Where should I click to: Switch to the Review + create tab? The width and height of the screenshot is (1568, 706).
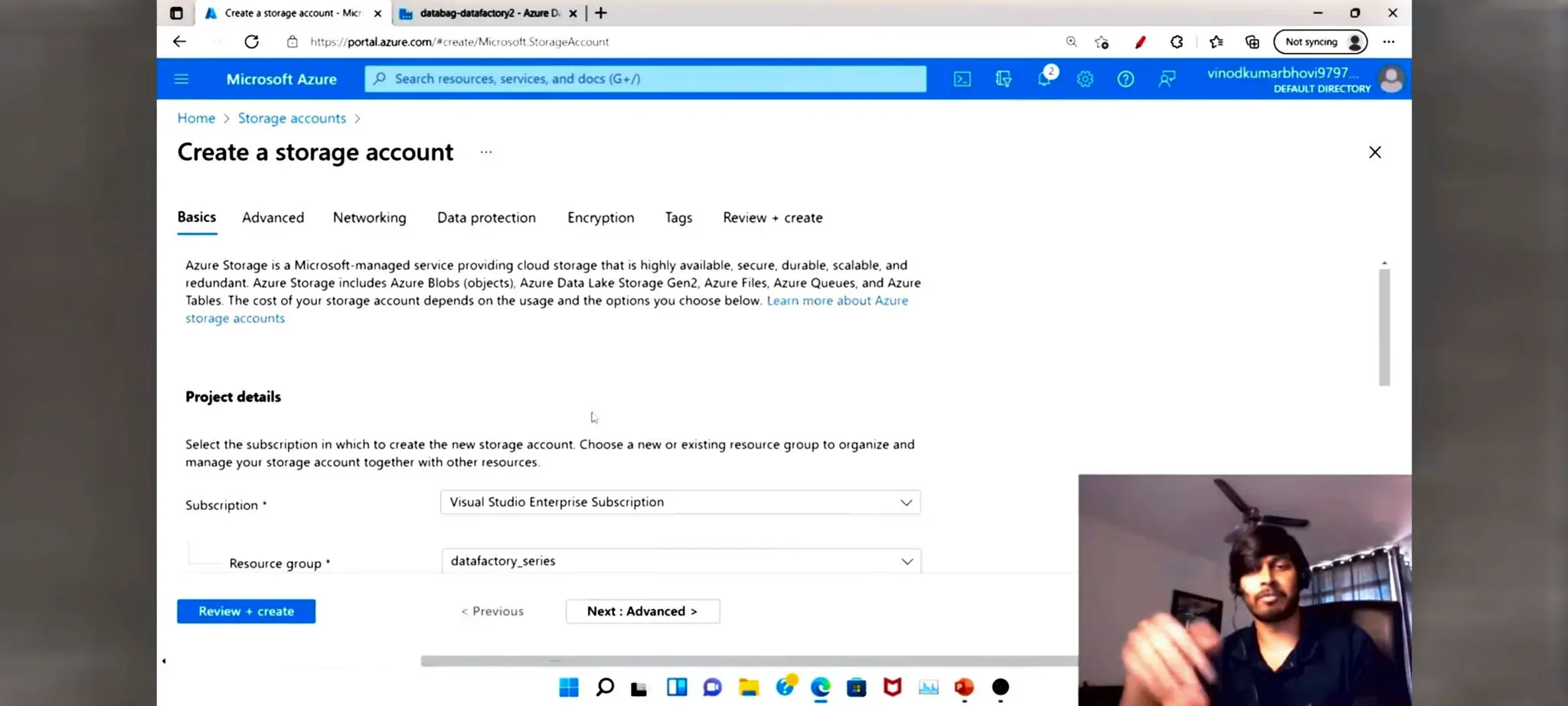point(773,217)
